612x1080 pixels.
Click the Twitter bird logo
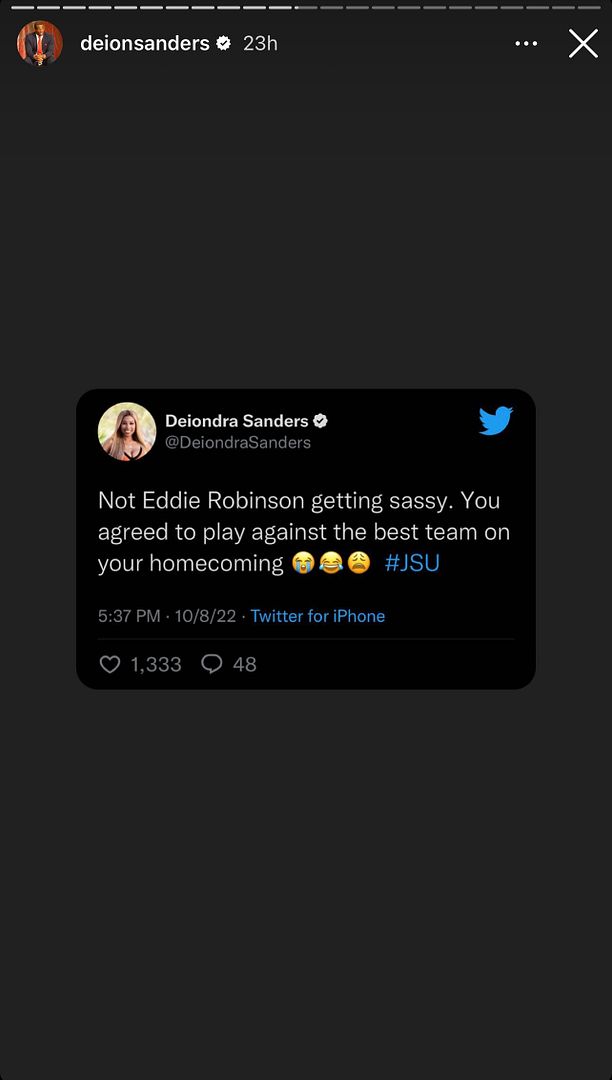click(x=496, y=421)
